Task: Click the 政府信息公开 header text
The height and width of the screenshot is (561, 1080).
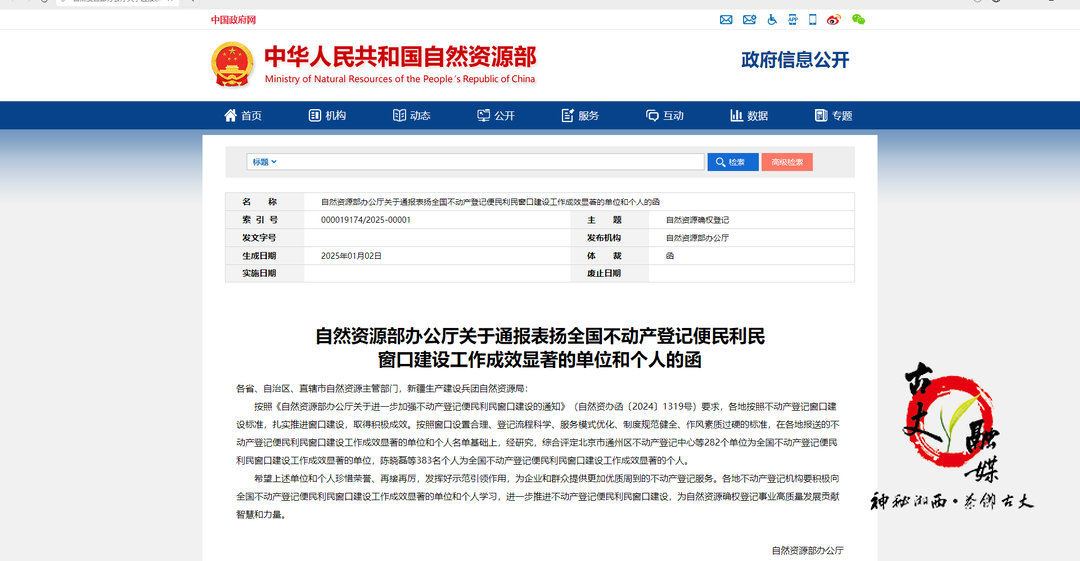Action: 795,60
